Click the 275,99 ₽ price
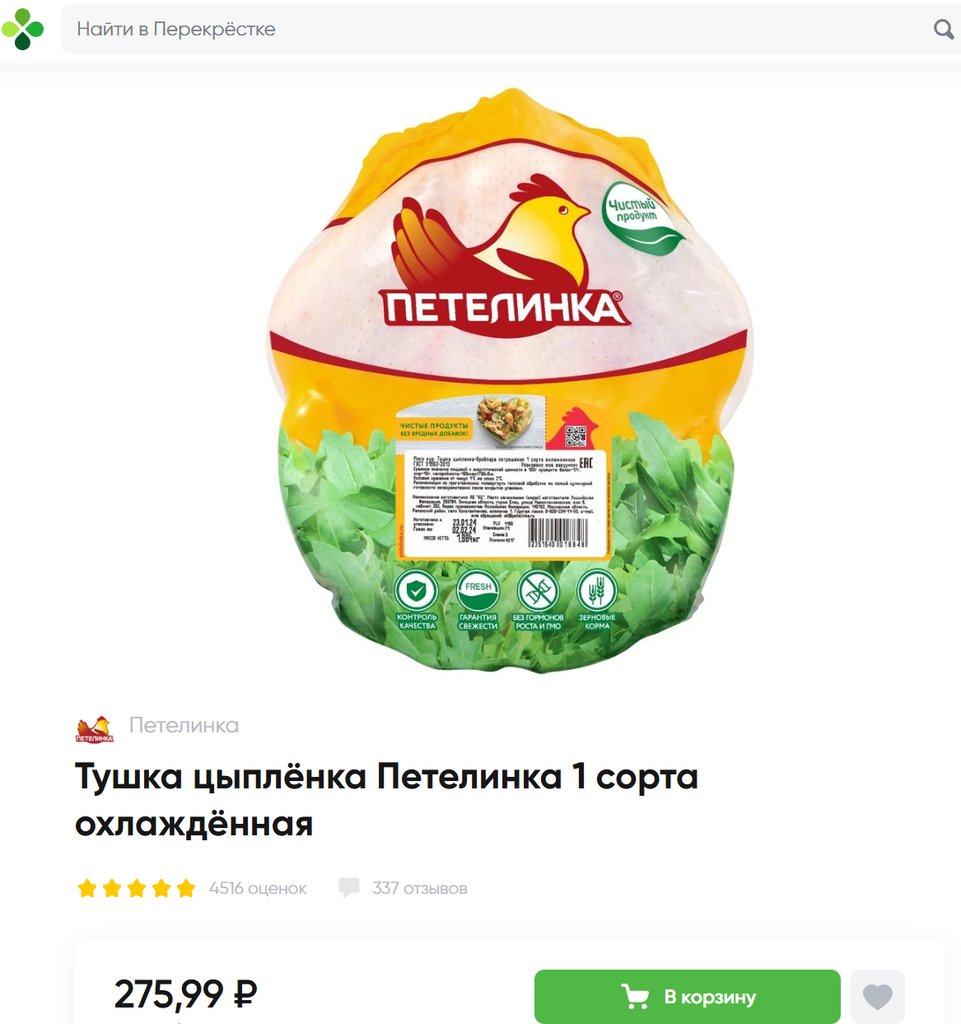The image size is (961, 1024). pos(186,994)
